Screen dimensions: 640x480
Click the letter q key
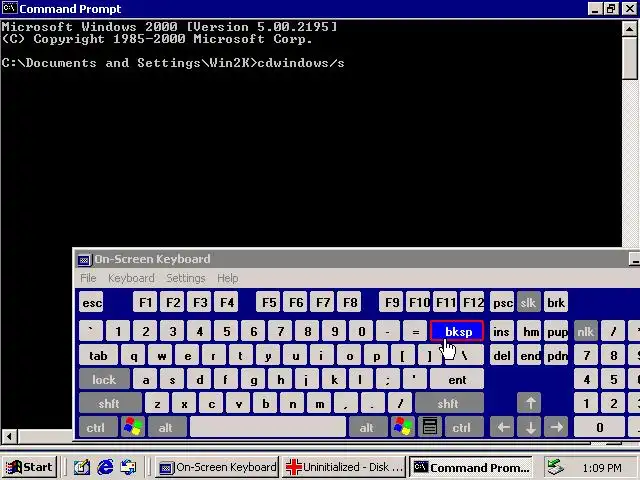point(133,355)
